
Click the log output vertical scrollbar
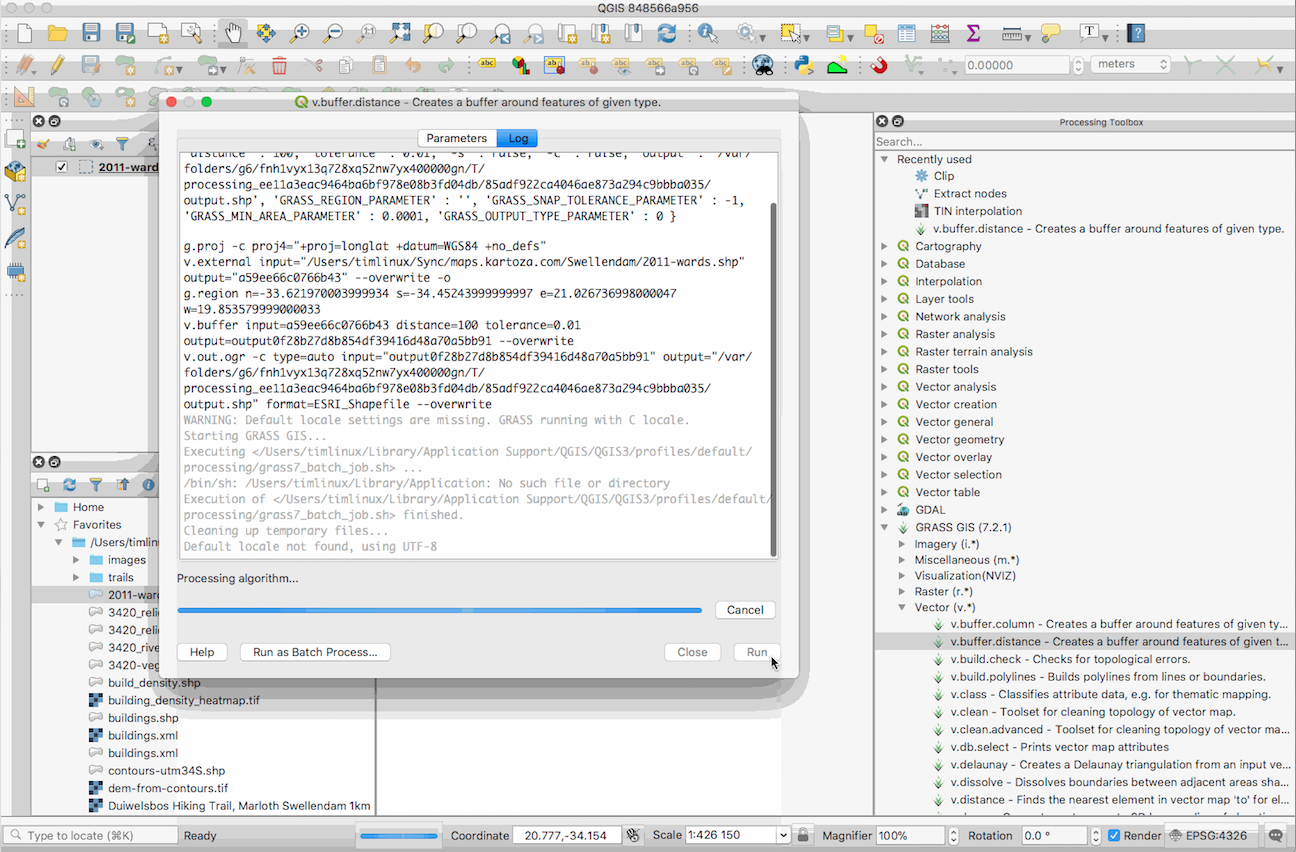click(x=774, y=380)
